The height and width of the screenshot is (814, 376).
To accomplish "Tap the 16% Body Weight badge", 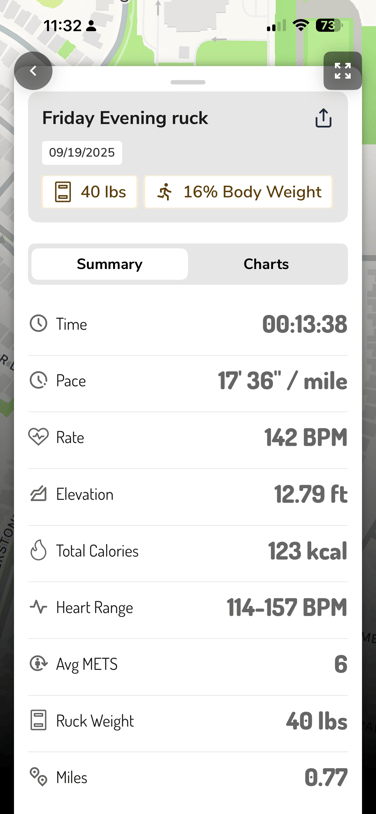I will coord(238,192).
